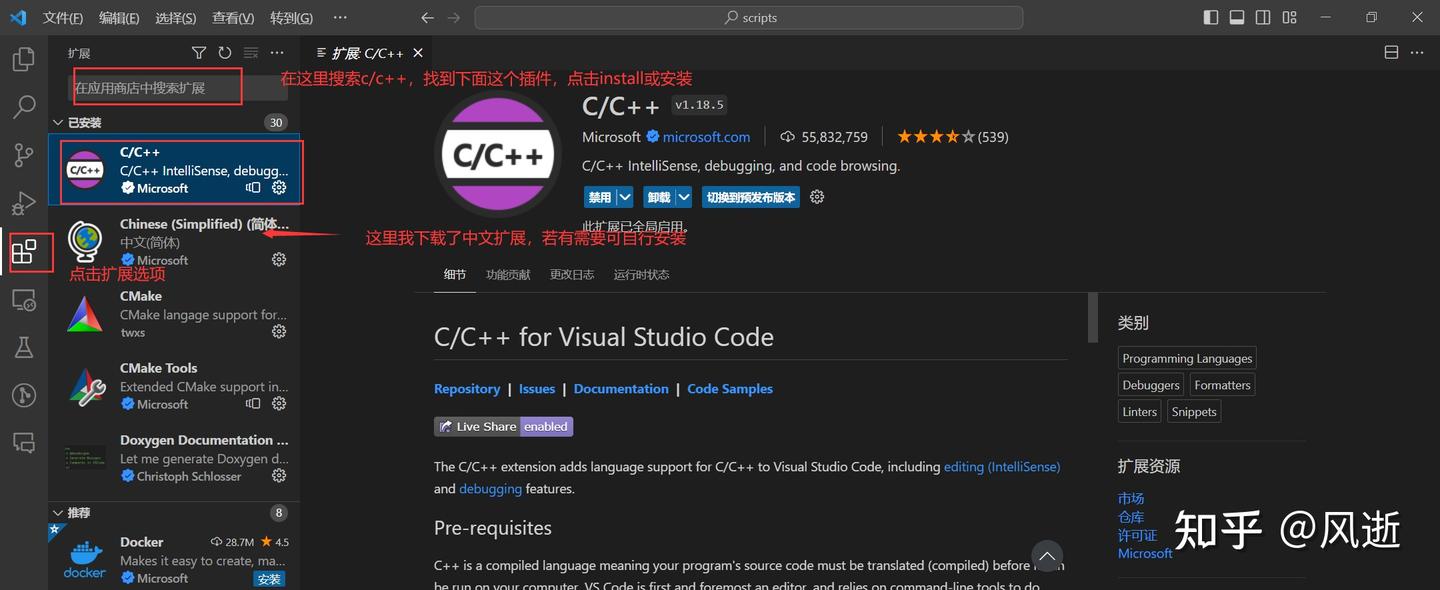Open the extensions filter funnel icon

tap(198, 52)
